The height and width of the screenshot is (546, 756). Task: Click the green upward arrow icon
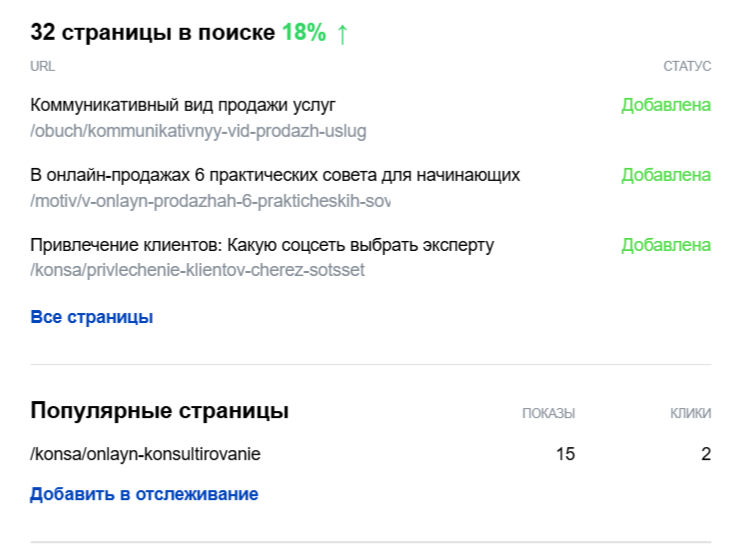(342, 34)
